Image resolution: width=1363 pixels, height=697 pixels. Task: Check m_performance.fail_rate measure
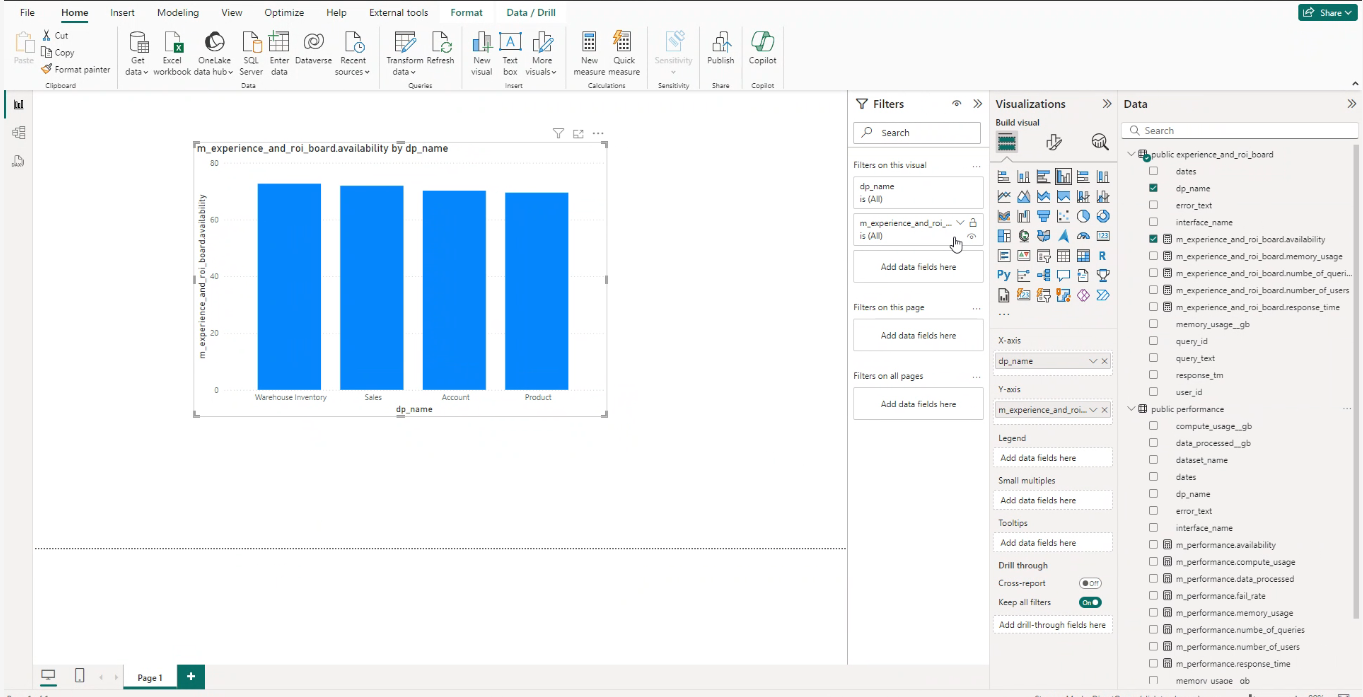(1153, 596)
